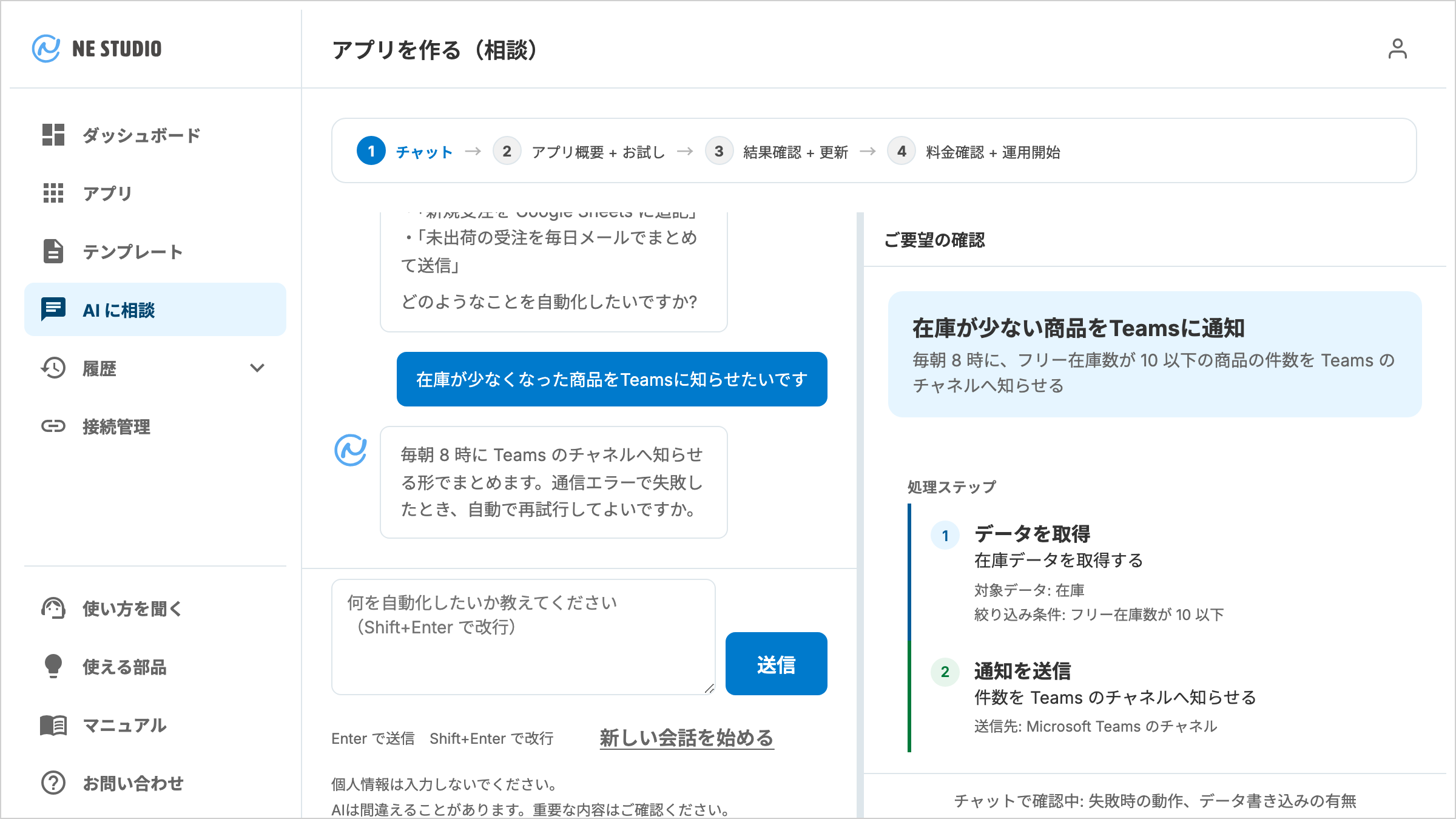This screenshot has height=819, width=1456.
Task: Click the 送信先: Microsoft Teams のチャネル text
Action: 1095,726
